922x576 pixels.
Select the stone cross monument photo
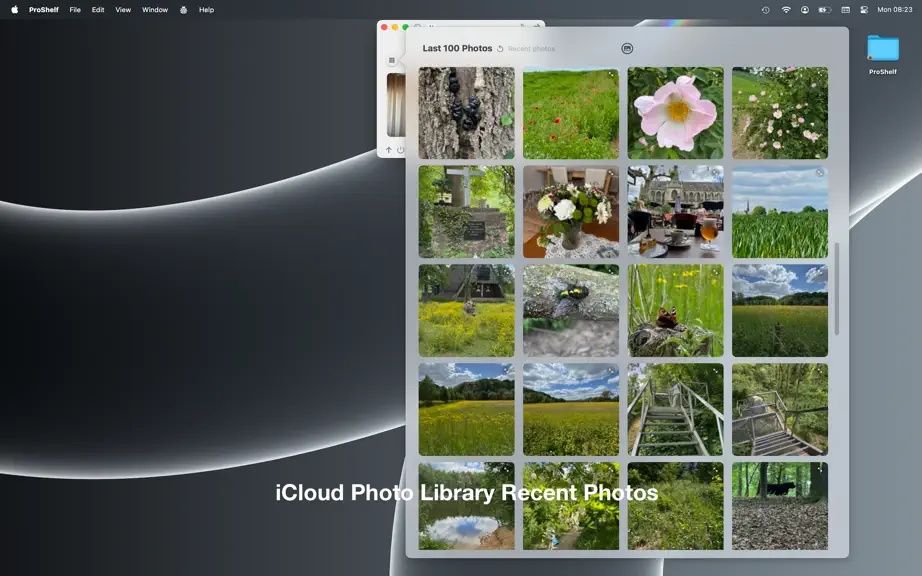[x=466, y=212]
